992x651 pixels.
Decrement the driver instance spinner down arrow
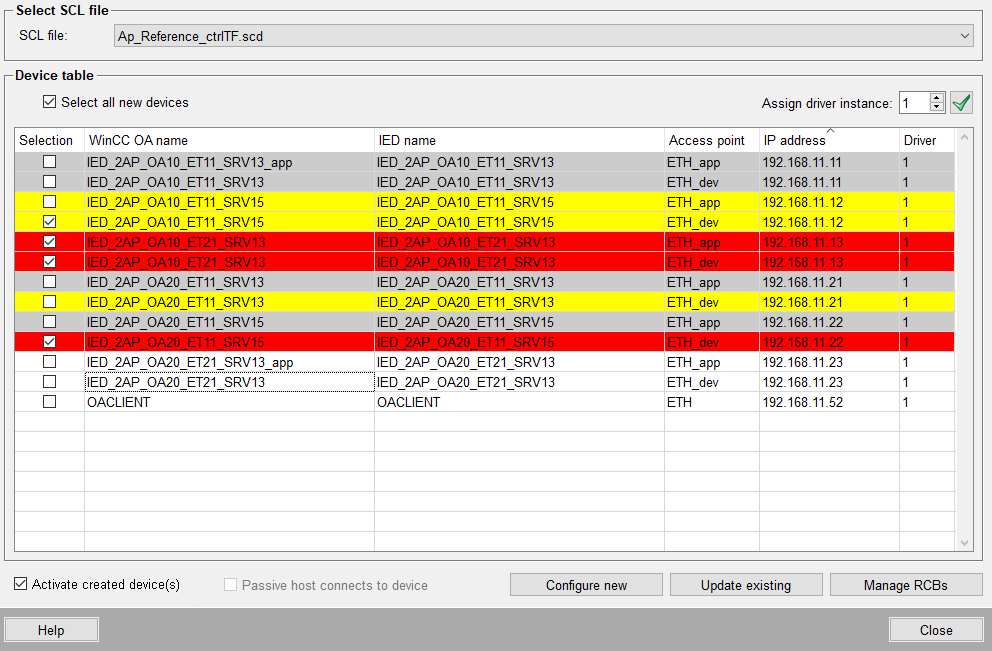coord(936,108)
